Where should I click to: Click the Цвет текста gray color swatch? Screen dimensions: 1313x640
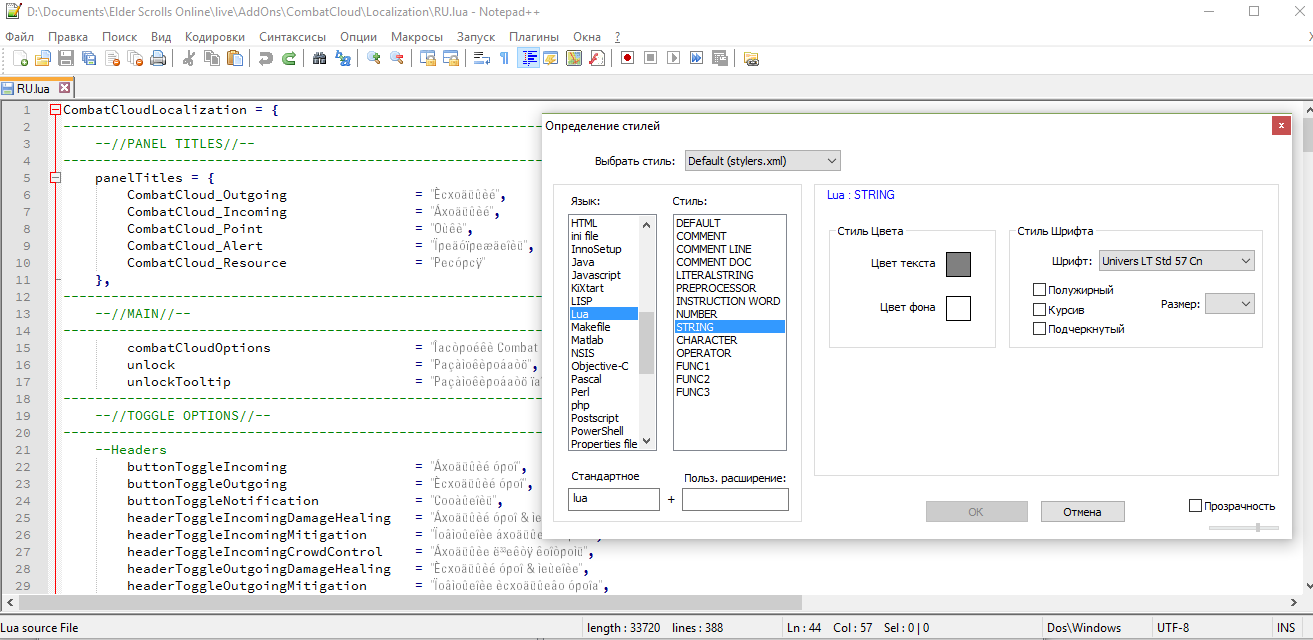[958, 264]
